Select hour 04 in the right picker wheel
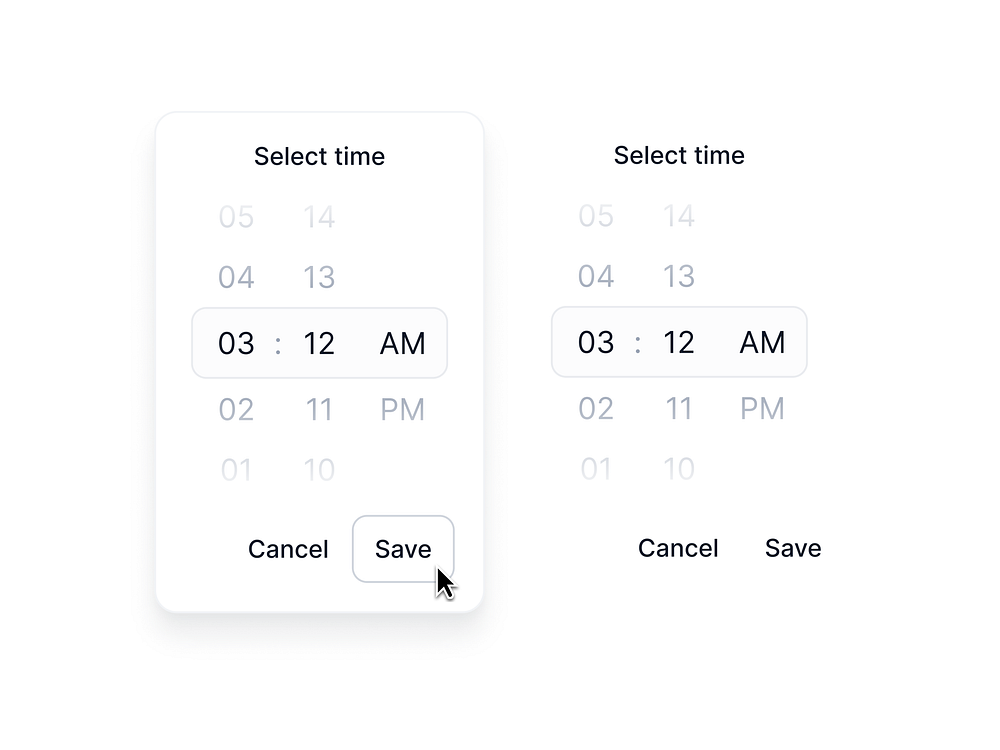Screen dimensions: 1000x750 coord(596,276)
